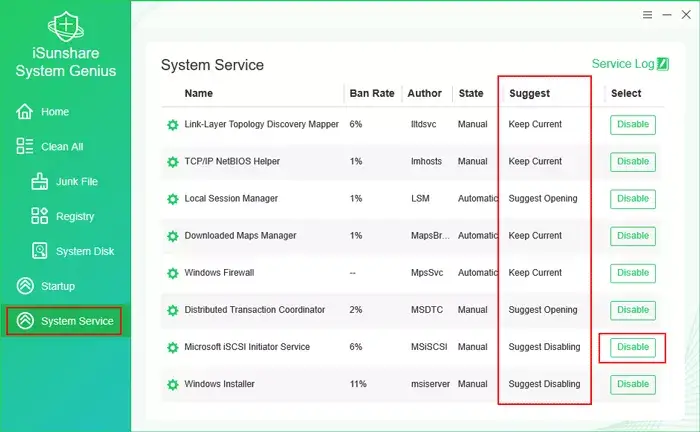Image resolution: width=700 pixels, height=432 pixels.
Task: Click the 11% ban rate value
Action: coord(358,384)
